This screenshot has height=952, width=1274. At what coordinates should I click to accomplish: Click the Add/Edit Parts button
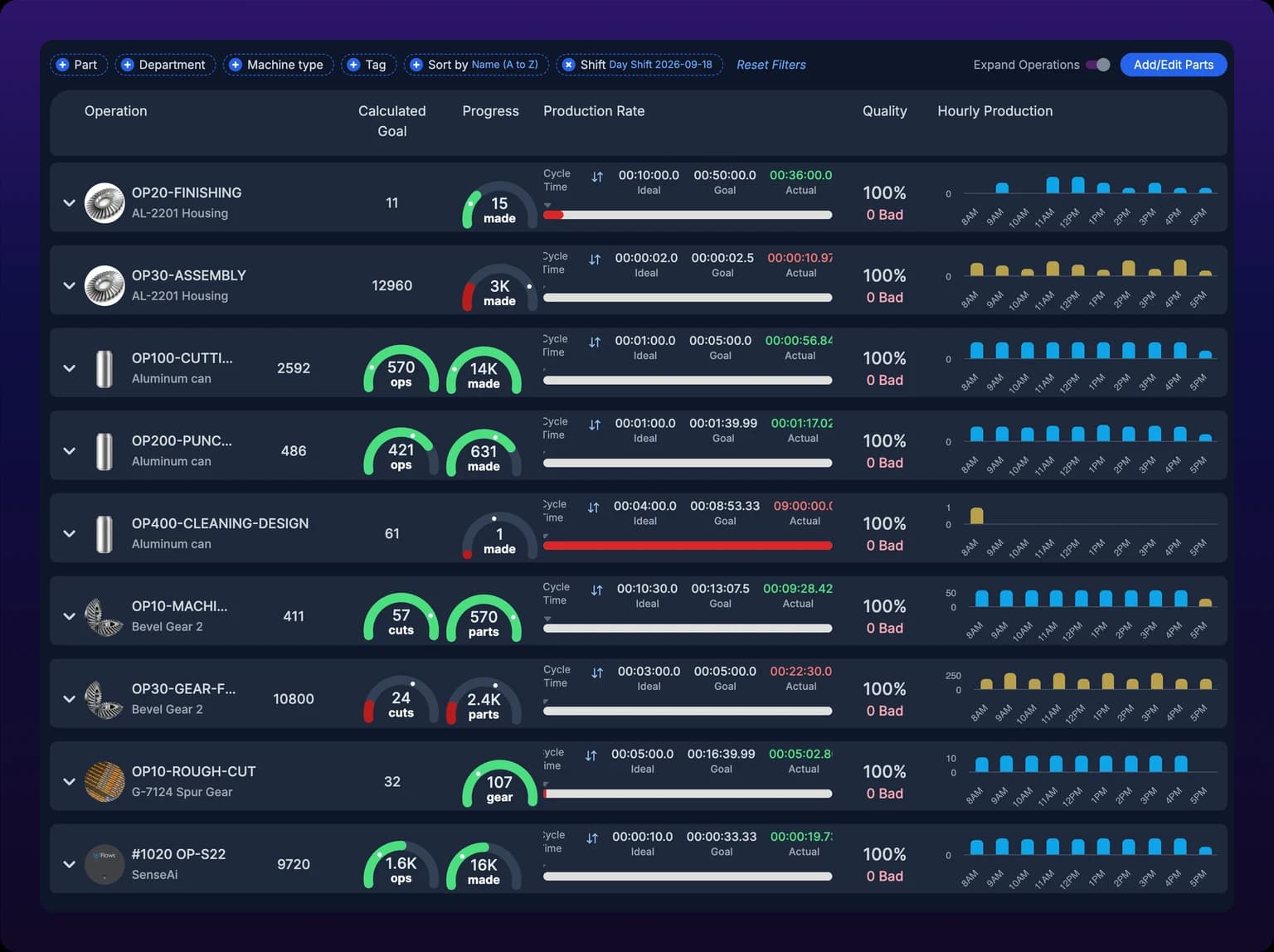[1174, 65]
